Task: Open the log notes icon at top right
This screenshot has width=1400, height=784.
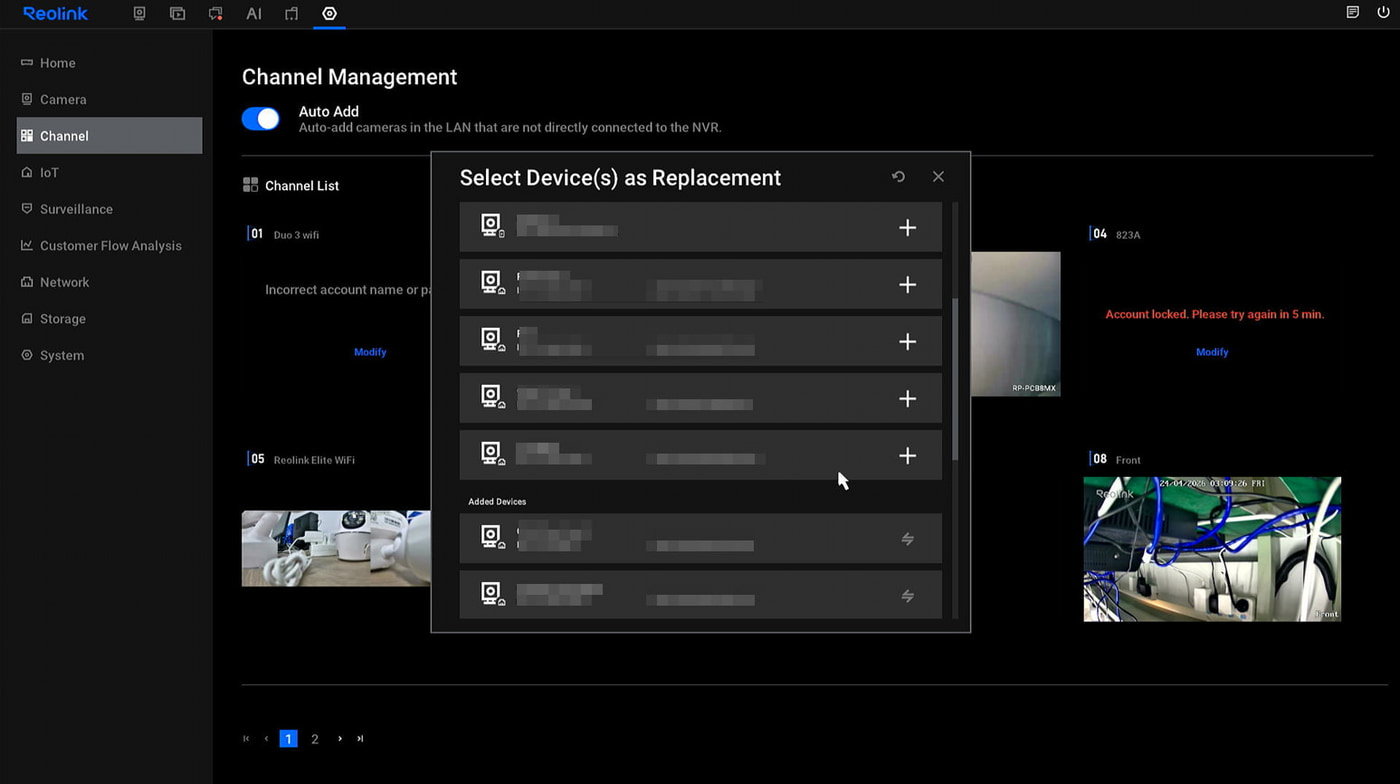Action: point(1352,13)
